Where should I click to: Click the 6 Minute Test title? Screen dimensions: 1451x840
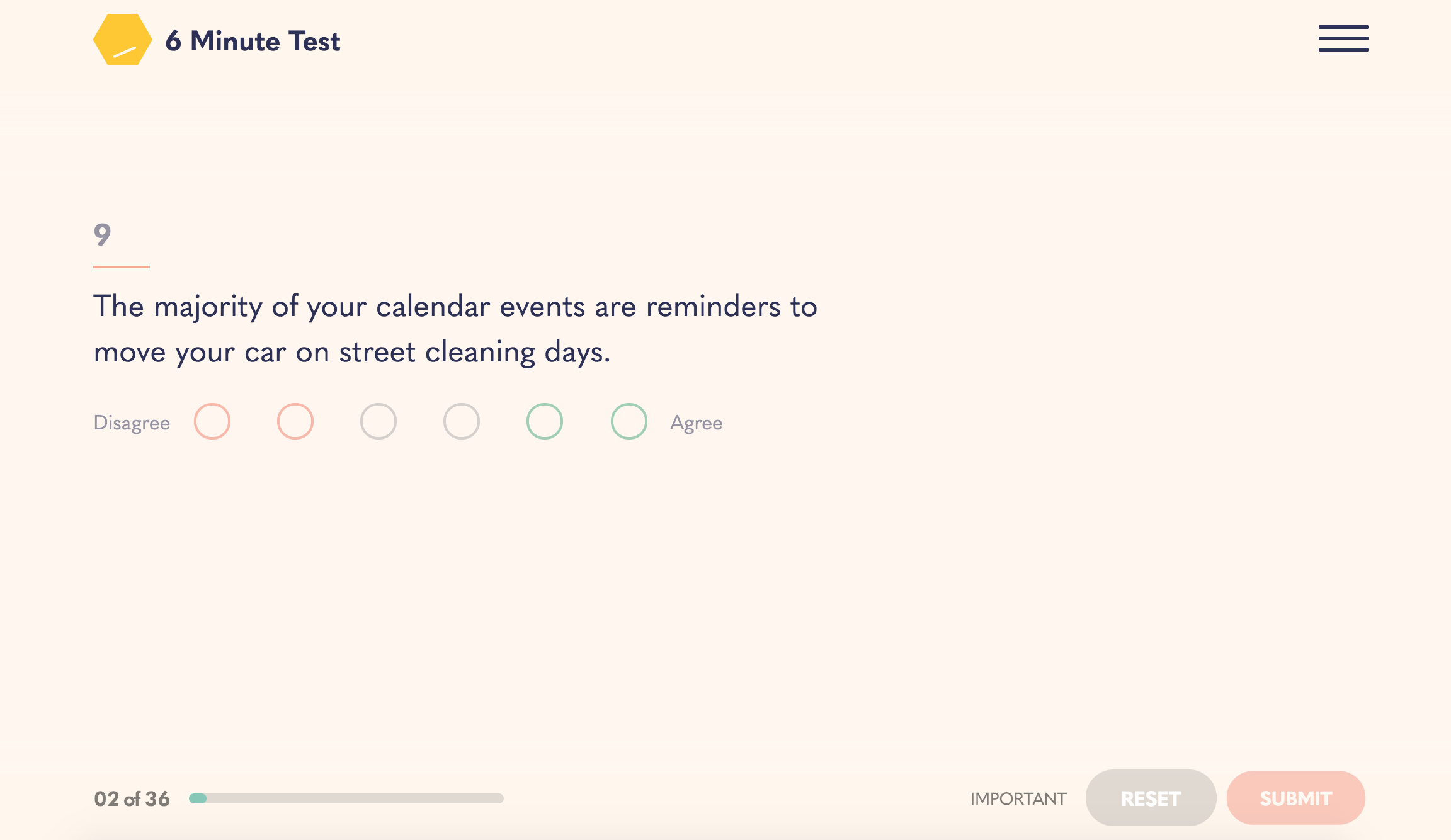click(253, 41)
